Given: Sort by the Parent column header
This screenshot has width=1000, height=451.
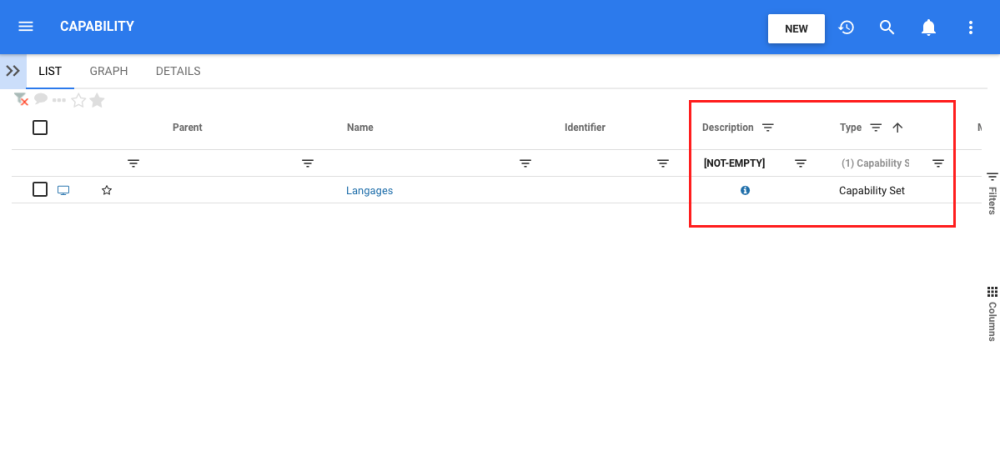Looking at the screenshot, I should (188, 128).
